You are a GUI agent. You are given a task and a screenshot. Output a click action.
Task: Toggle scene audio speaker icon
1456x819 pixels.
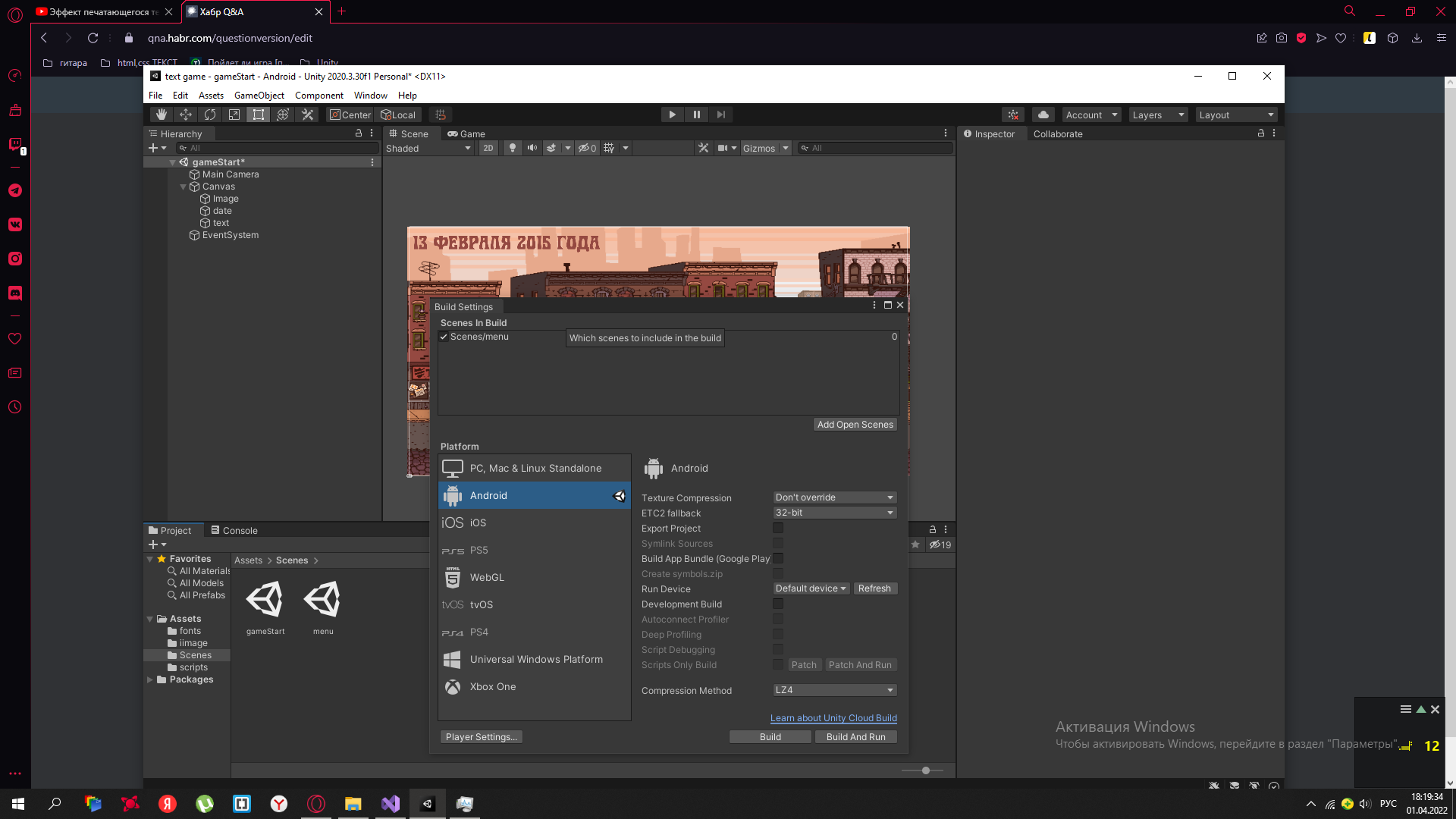(x=532, y=148)
